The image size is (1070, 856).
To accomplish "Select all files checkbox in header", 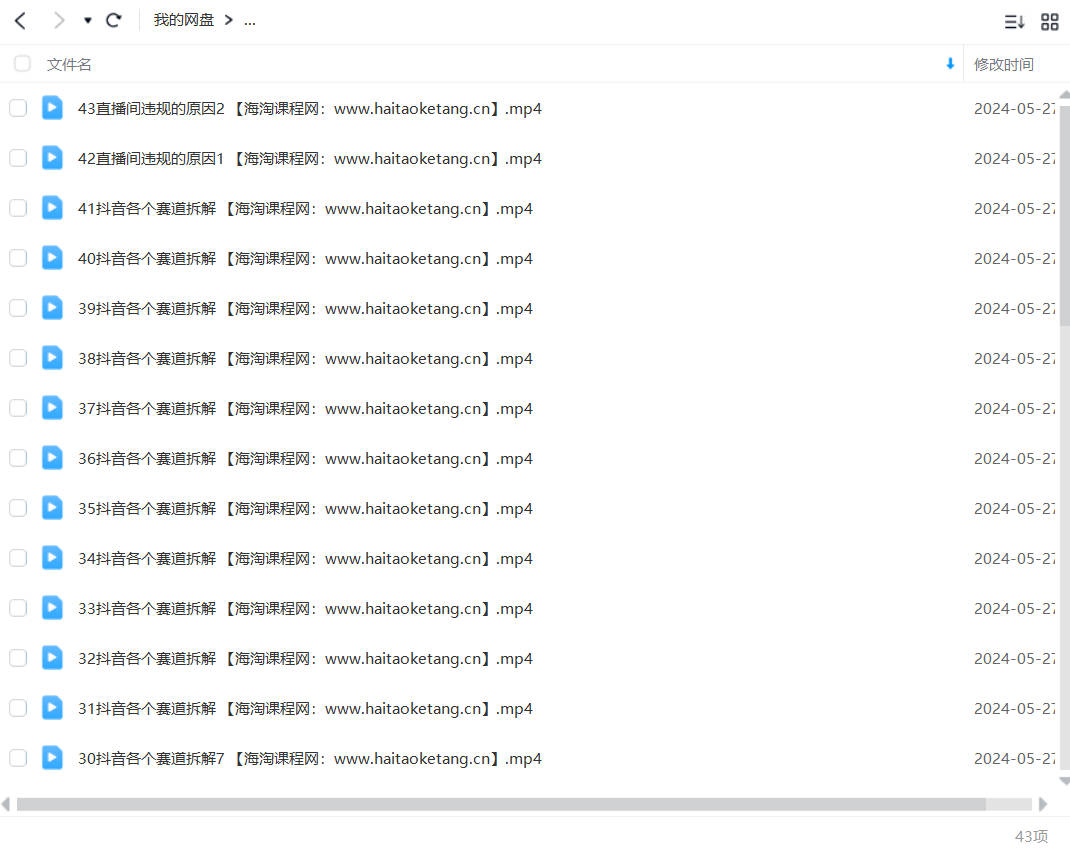I will pyautogui.click(x=23, y=63).
